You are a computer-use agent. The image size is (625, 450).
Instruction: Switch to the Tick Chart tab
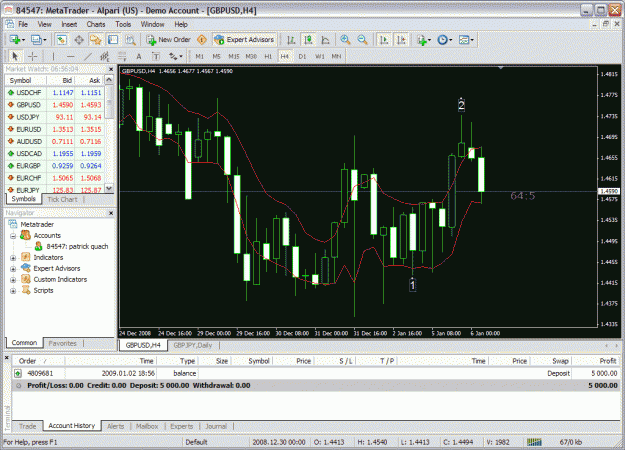[62, 199]
